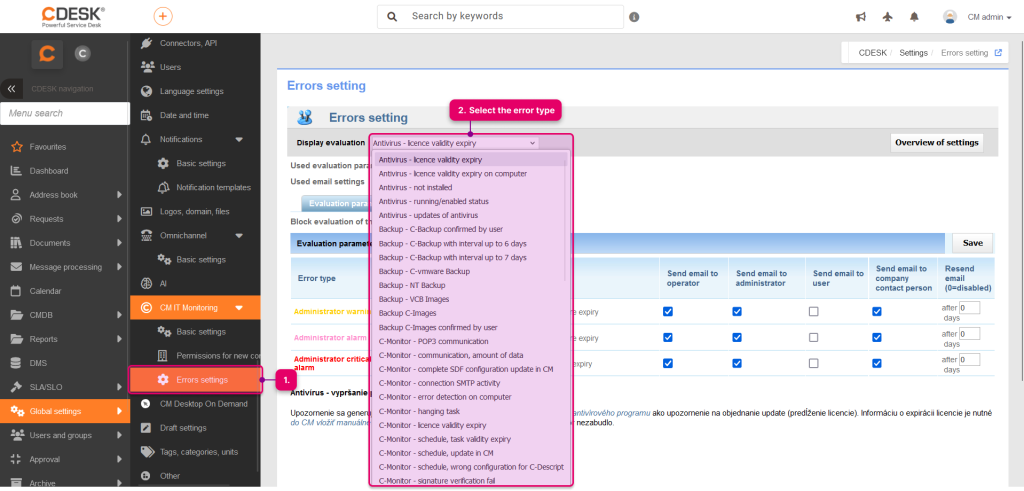
Task: Open Overview of settings
Action: (937, 142)
